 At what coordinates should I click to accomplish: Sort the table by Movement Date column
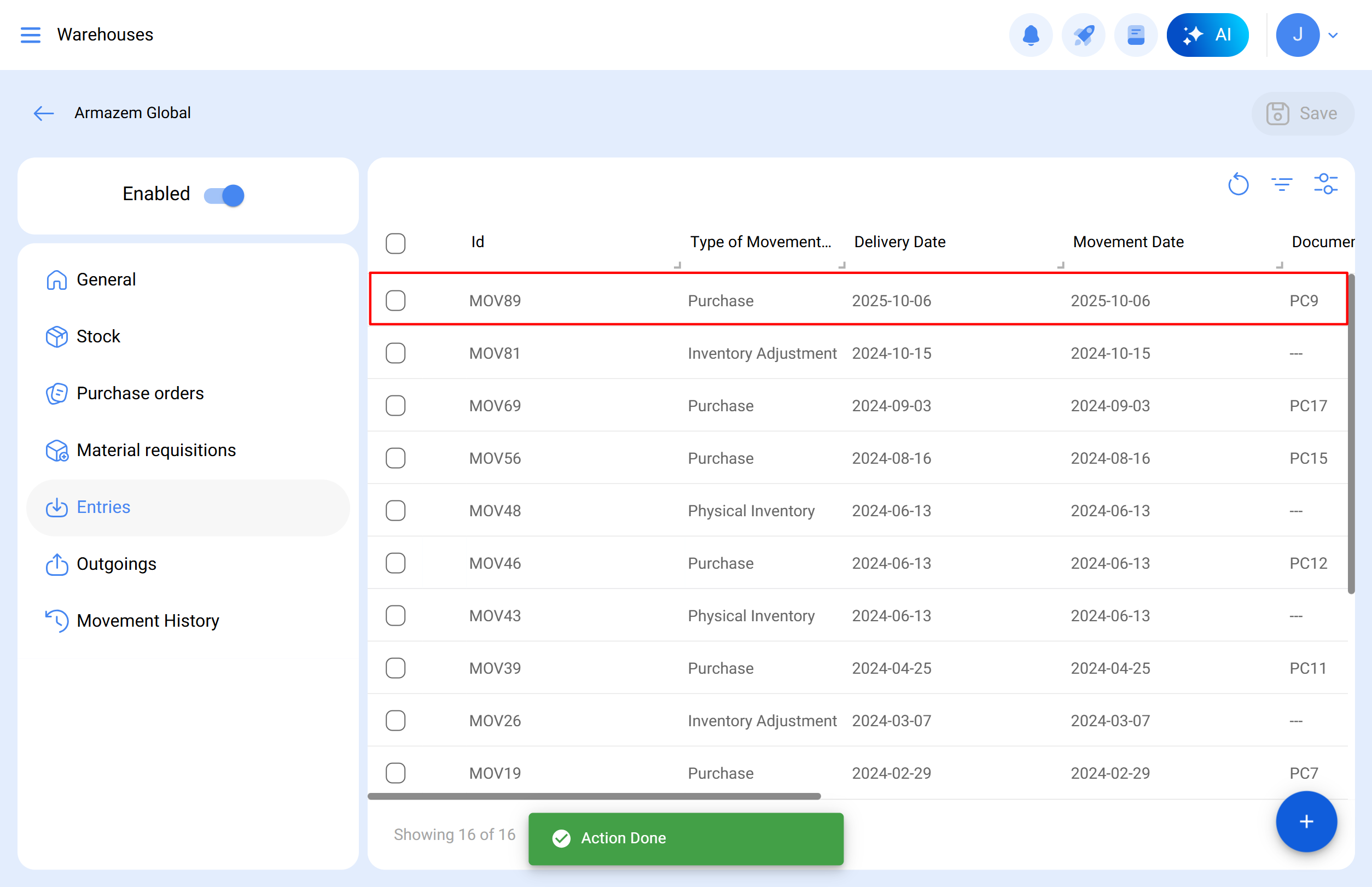point(1127,242)
